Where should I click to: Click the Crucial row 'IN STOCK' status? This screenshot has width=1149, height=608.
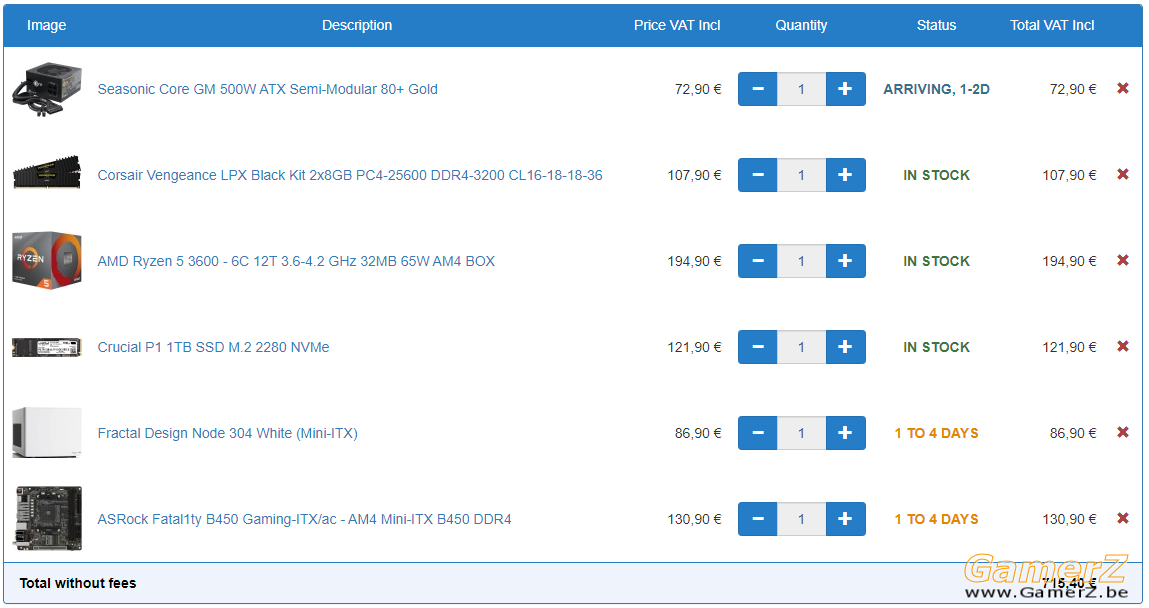pyautogui.click(x=936, y=347)
